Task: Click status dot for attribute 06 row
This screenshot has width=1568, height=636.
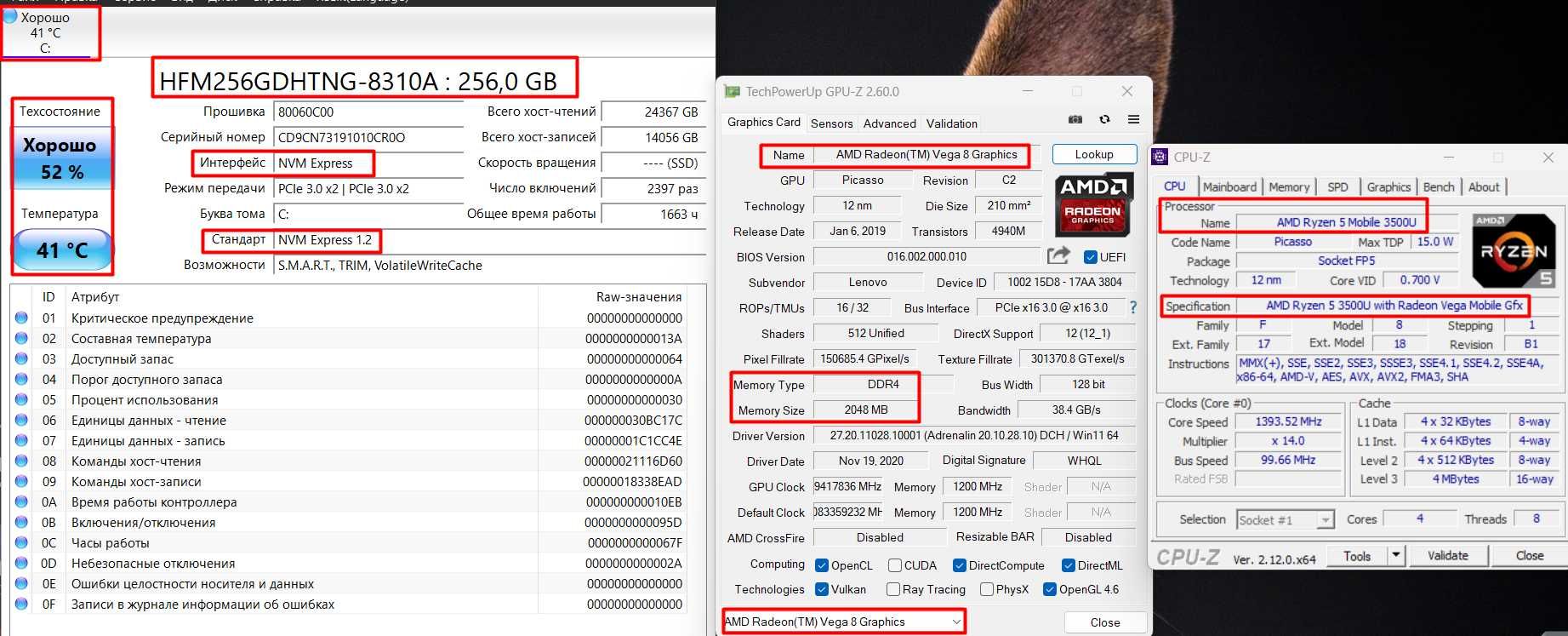Action: (x=21, y=420)
